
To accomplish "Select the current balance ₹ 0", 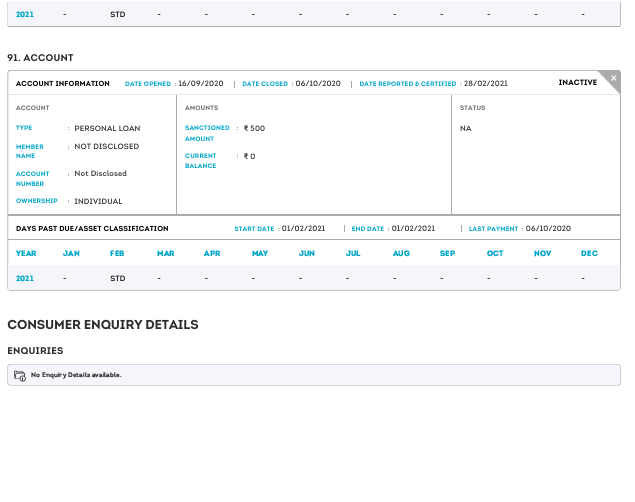I will pos(249,156).
